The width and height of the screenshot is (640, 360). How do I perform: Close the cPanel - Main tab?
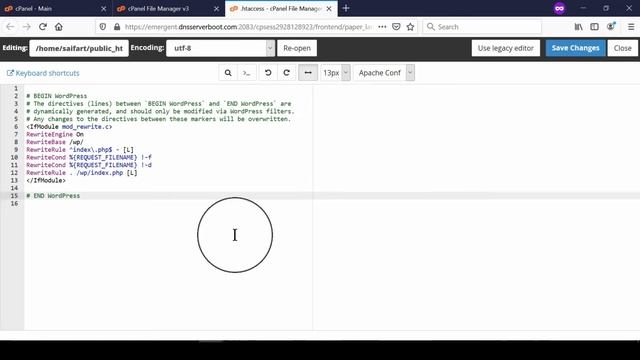(x=104, y=9)
